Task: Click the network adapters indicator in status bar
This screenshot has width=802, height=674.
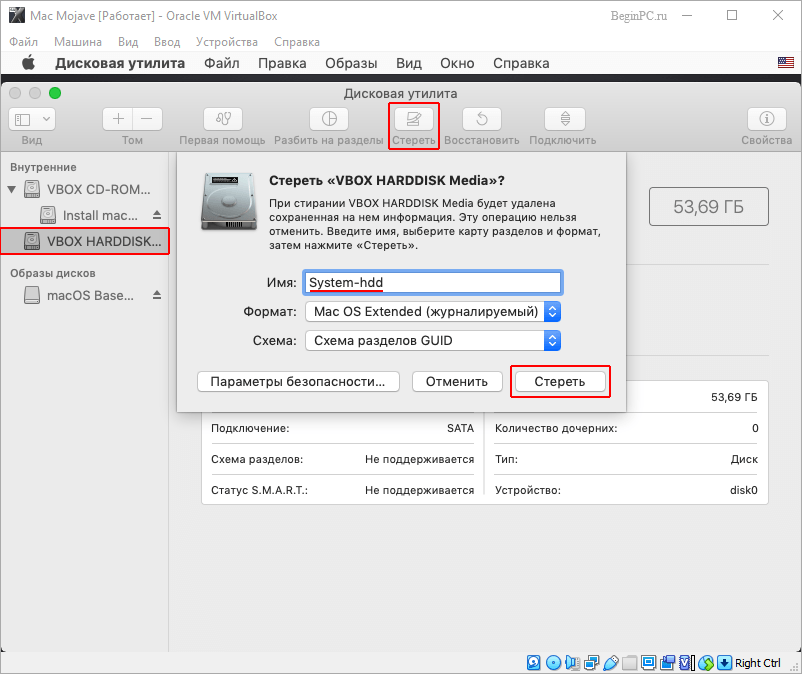Action: click(x=592, y=663)
